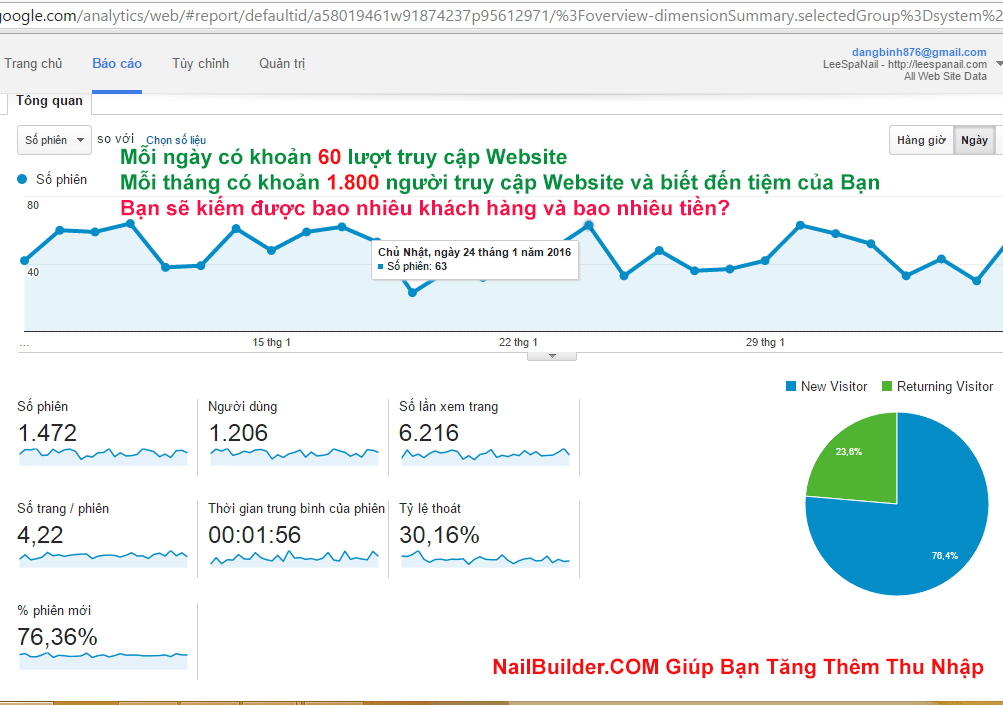This screenshot has height=705, width=1003.
Task: Click the session duration 00:01:56 value
Action: point(255,535)
